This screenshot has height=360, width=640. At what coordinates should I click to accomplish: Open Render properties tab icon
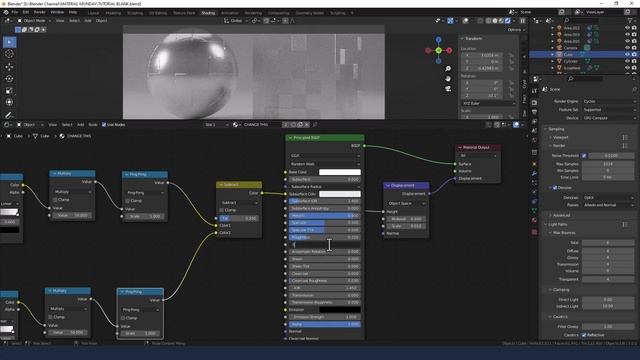[x=534, y=102]
